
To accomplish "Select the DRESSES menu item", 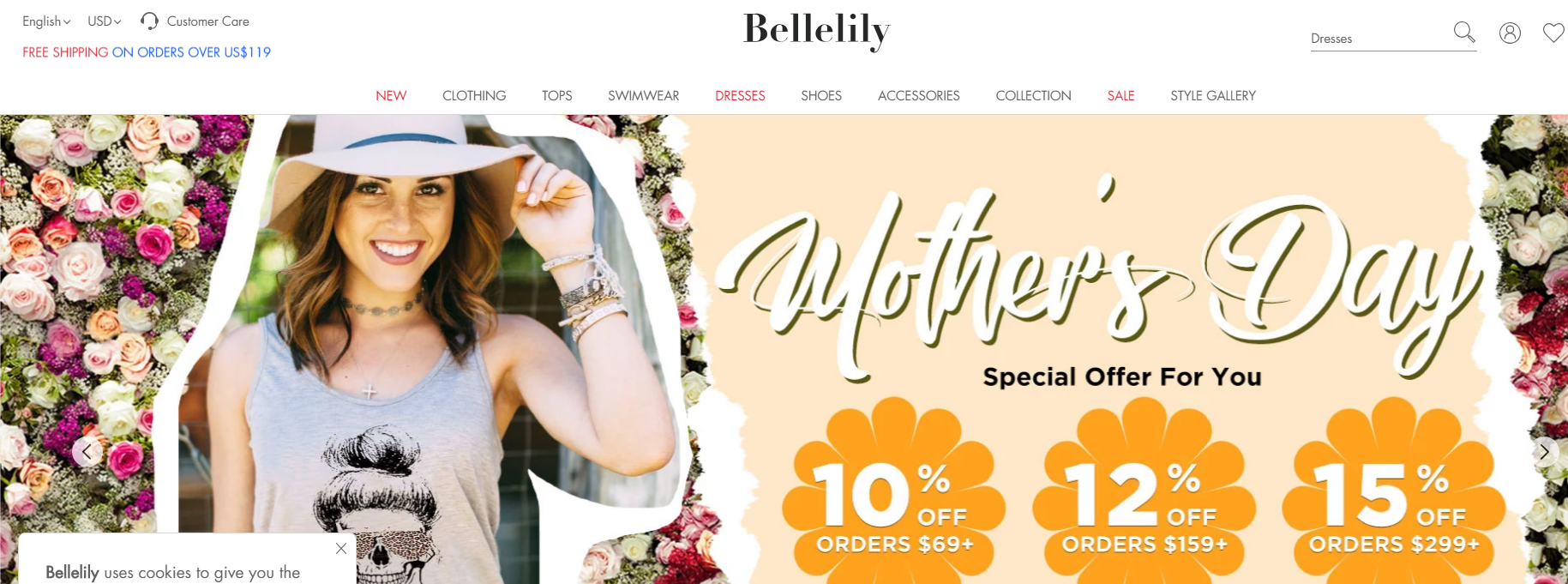I will pos(740,95).
